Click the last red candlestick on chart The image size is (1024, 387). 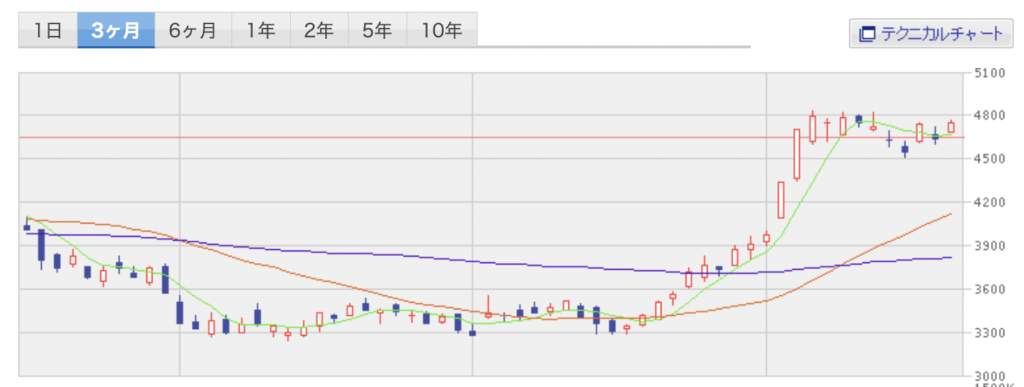coord(951,127)
